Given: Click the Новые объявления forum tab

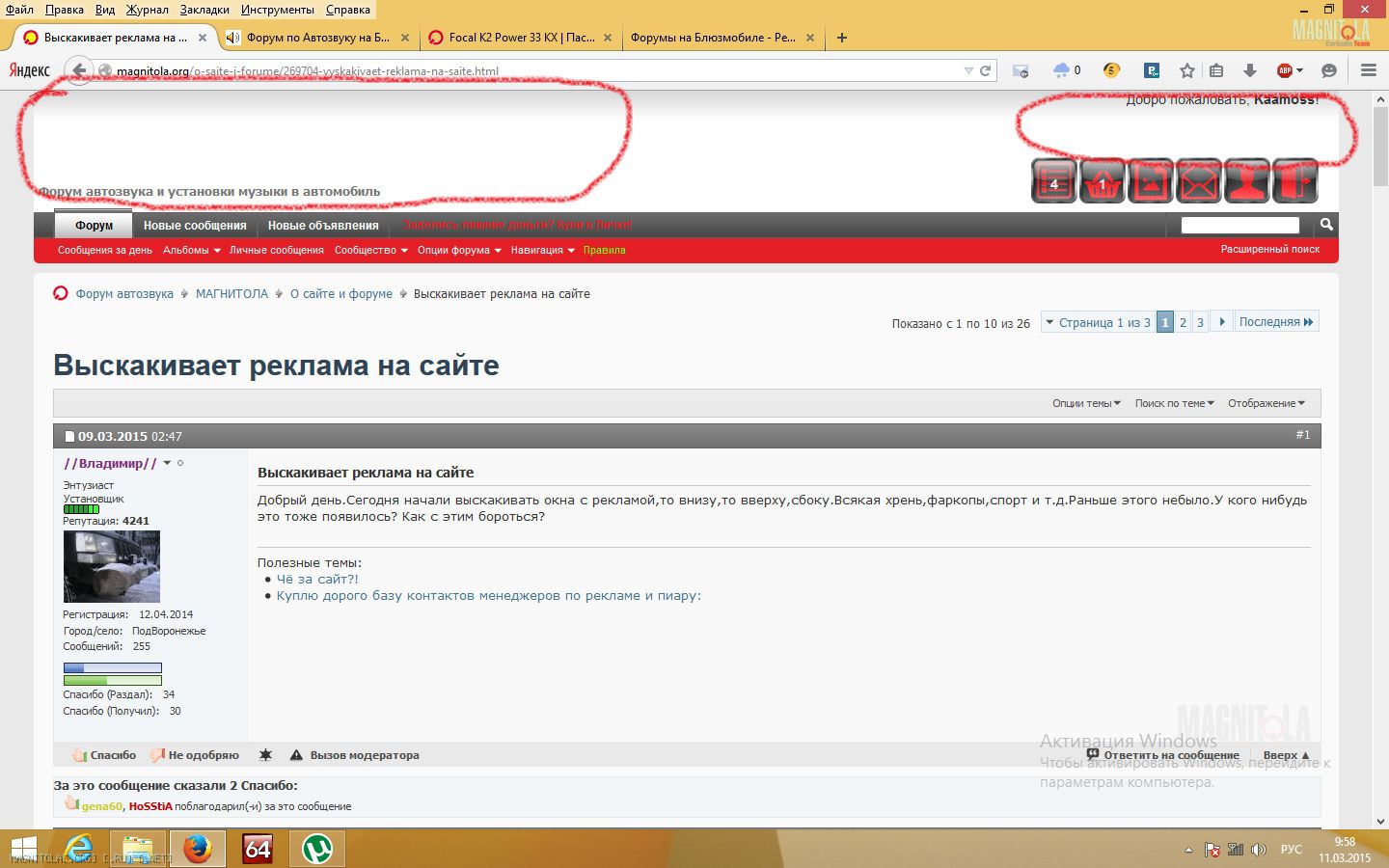Looking at the screenshot, I should 323,225.
